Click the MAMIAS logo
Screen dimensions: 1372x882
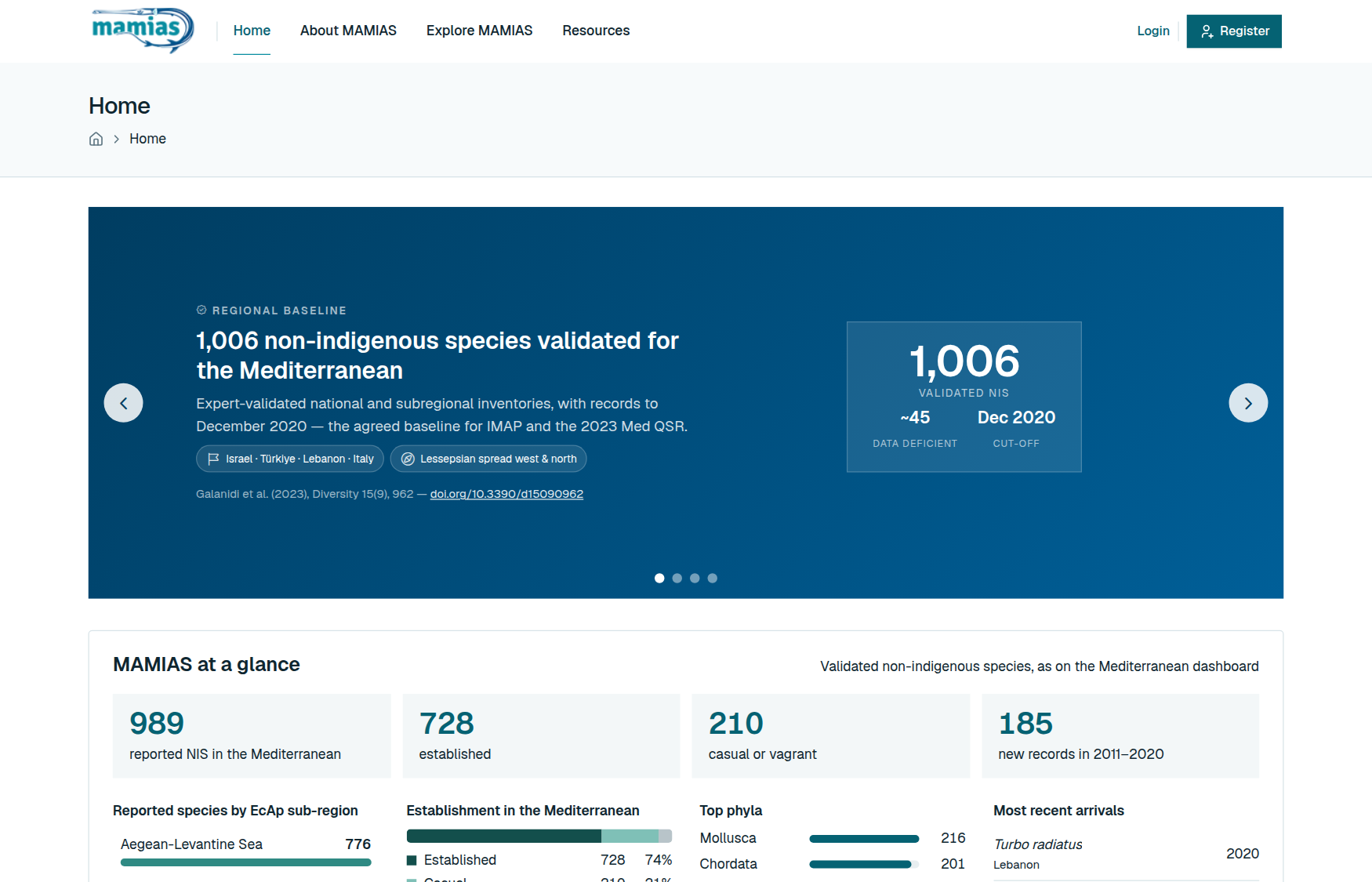(x=143, y=31)
